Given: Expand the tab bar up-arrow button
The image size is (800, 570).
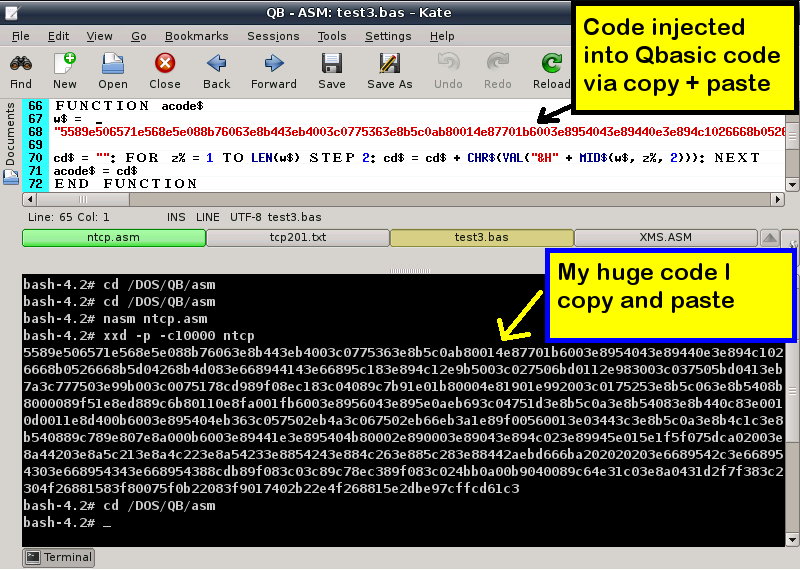Looking at the screenshot, I should coord(770,238).
